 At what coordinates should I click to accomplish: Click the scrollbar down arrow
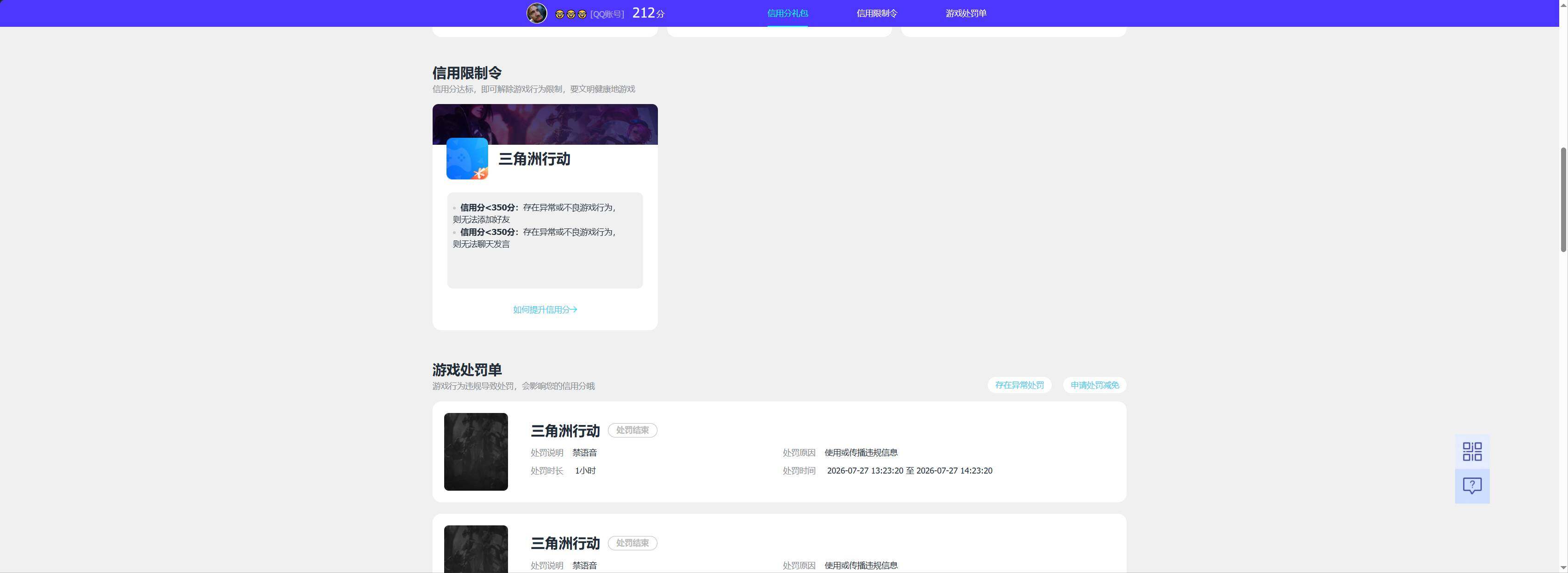tap(1563, 568)
